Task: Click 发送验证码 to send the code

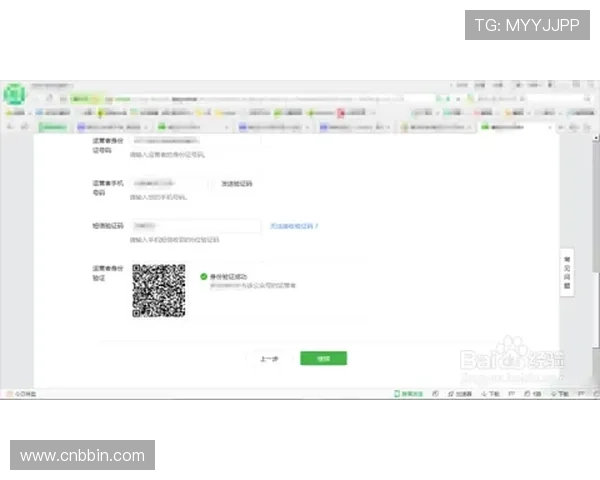Action: 236,184
